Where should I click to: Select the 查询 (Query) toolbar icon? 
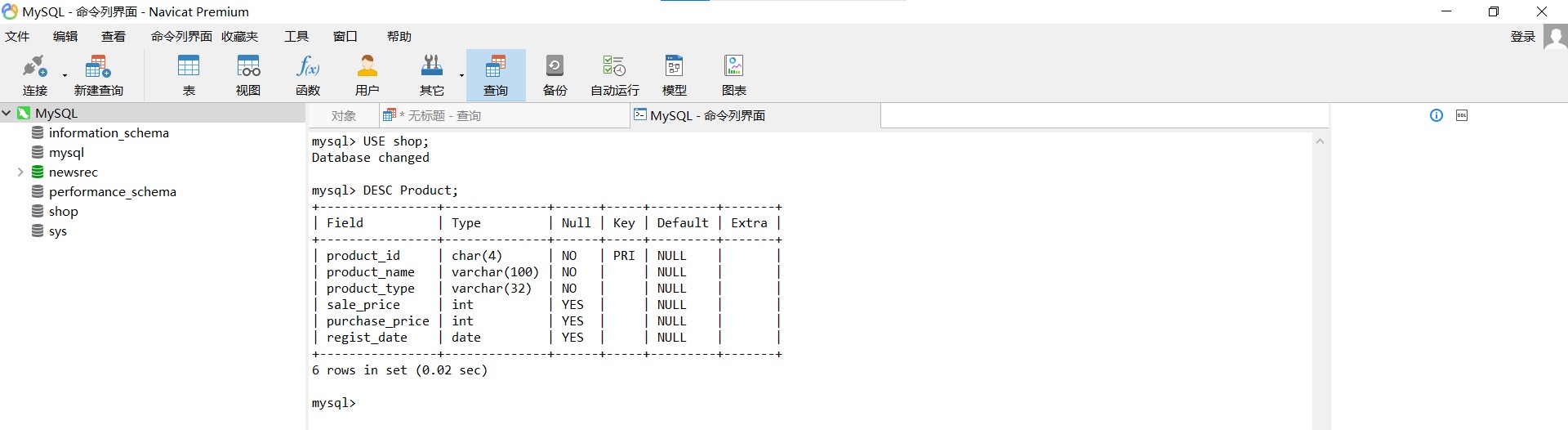(x=496, y=76)
